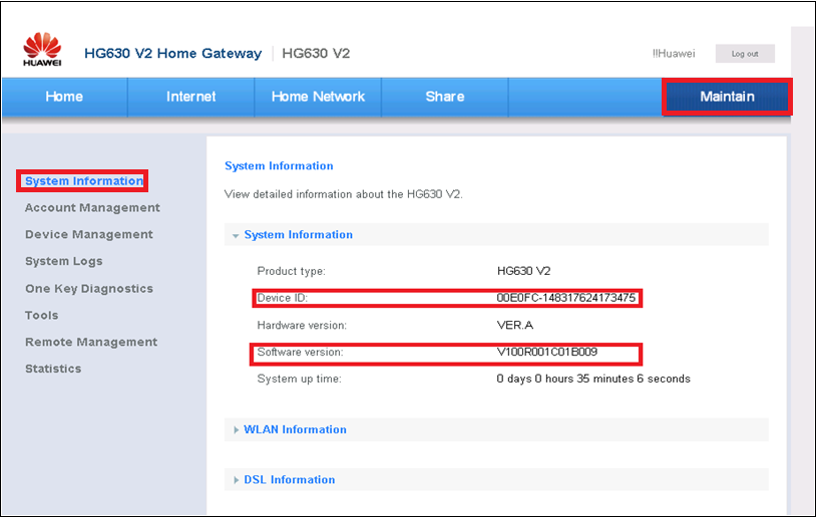Open the Home tab

point(64,97)
